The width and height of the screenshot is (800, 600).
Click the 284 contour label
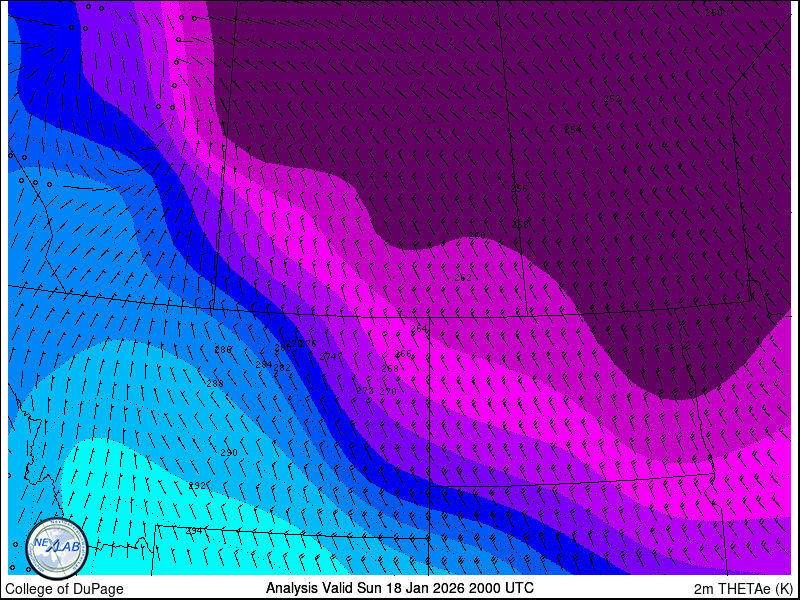coord(264,364)
